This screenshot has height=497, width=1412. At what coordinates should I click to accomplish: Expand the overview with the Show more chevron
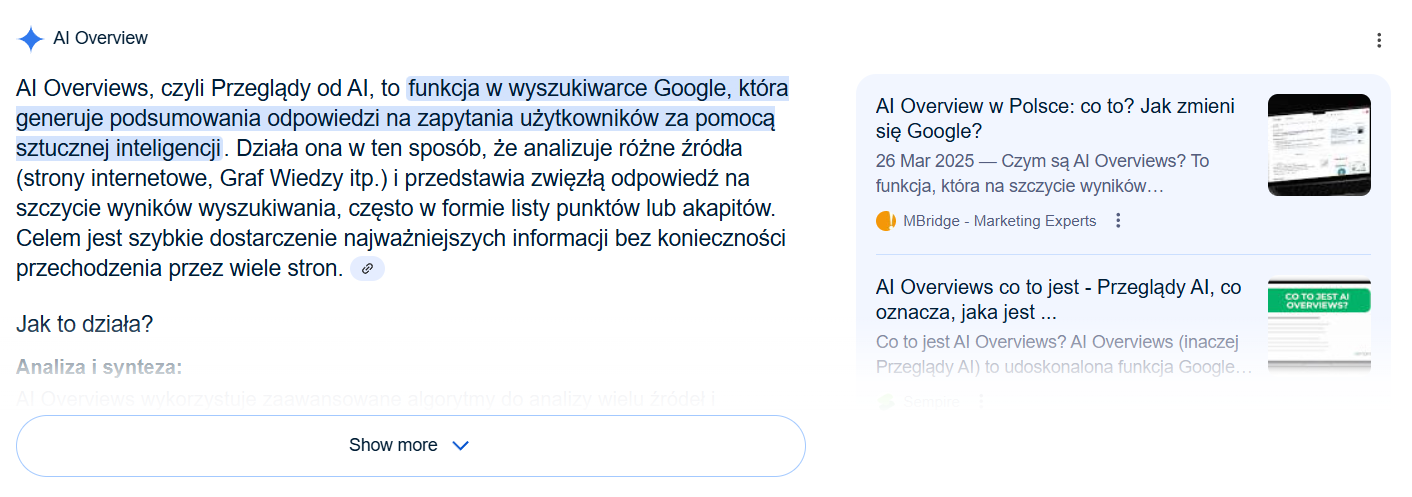(x=460, y=446)
